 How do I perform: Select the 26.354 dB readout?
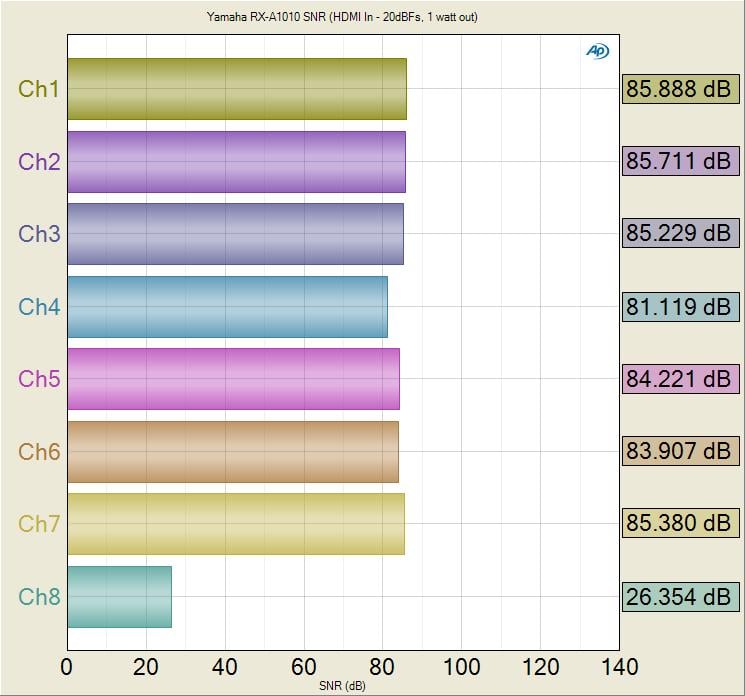(680, 597)
